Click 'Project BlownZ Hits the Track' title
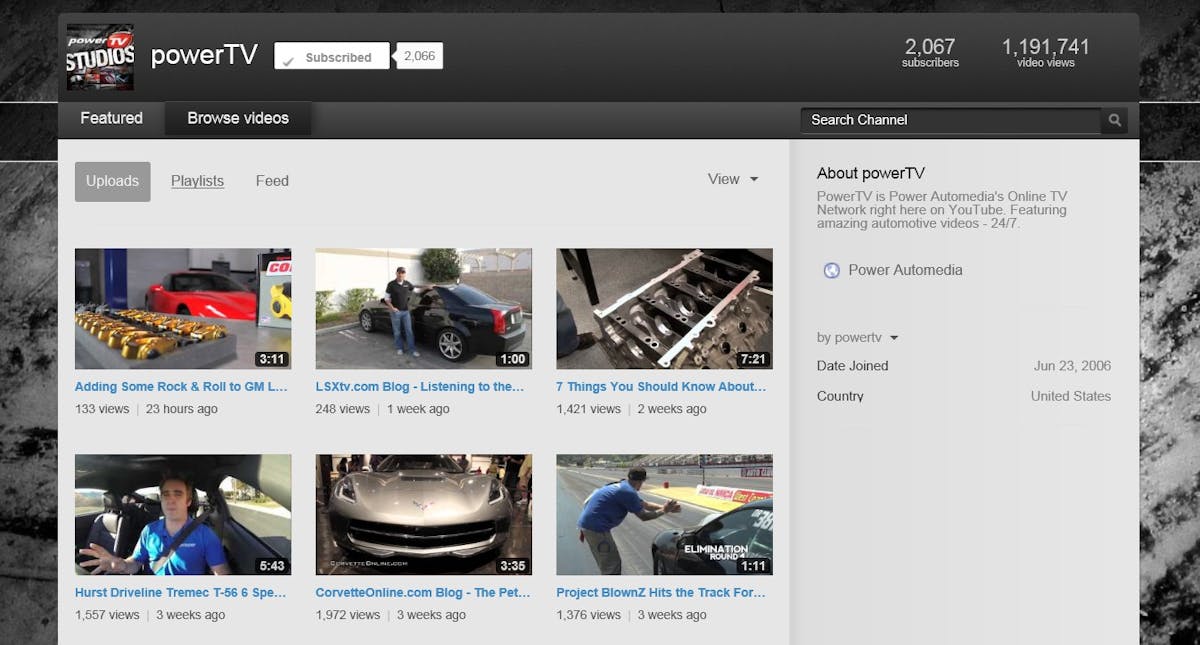This screenshot has height=645, width=1200. (x=661, y=593)
